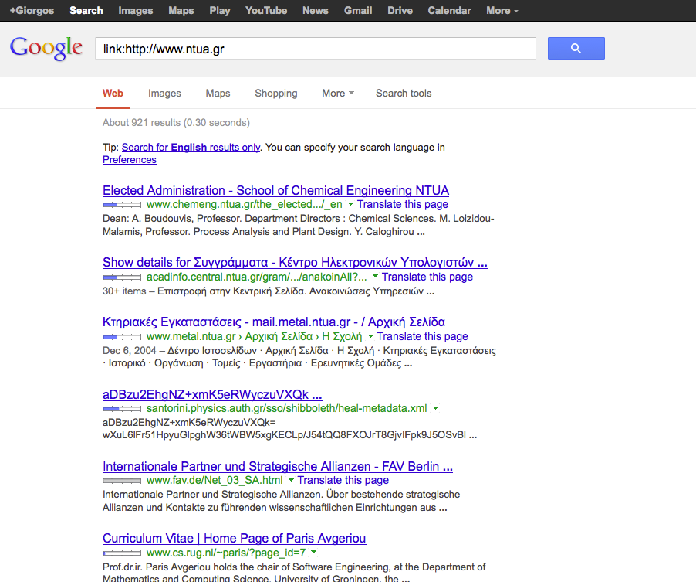
Task: Open Search tools options
Action: [x=403, y=93]
